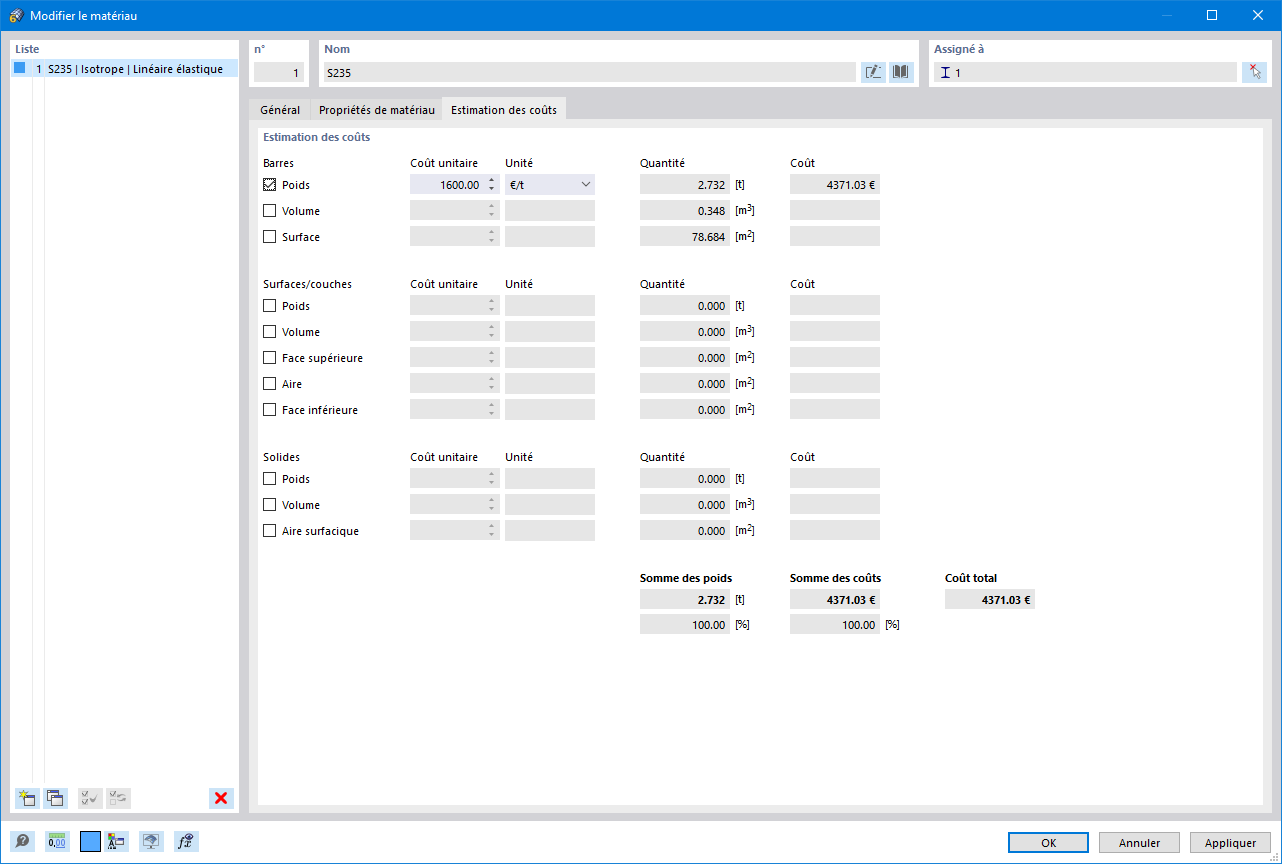
Task: Click the Barres Volume quantity 0.348
Action: click(x=685, y=211)
